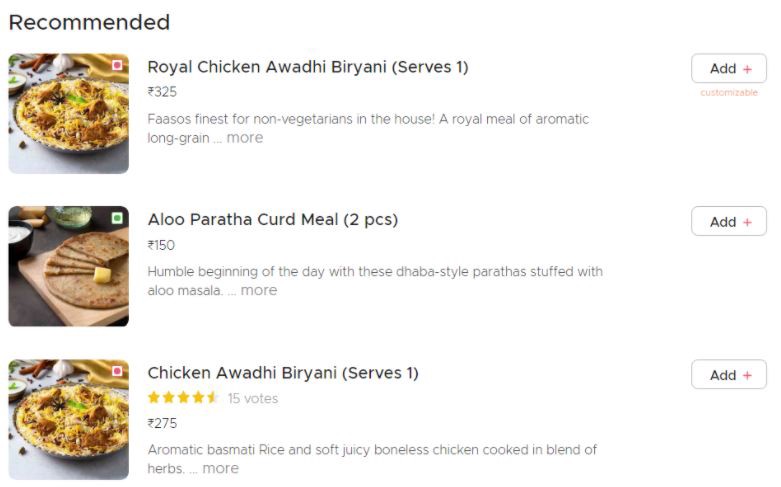Add Royal Chicken Awadhi Biryani to cart

[728, 69]
